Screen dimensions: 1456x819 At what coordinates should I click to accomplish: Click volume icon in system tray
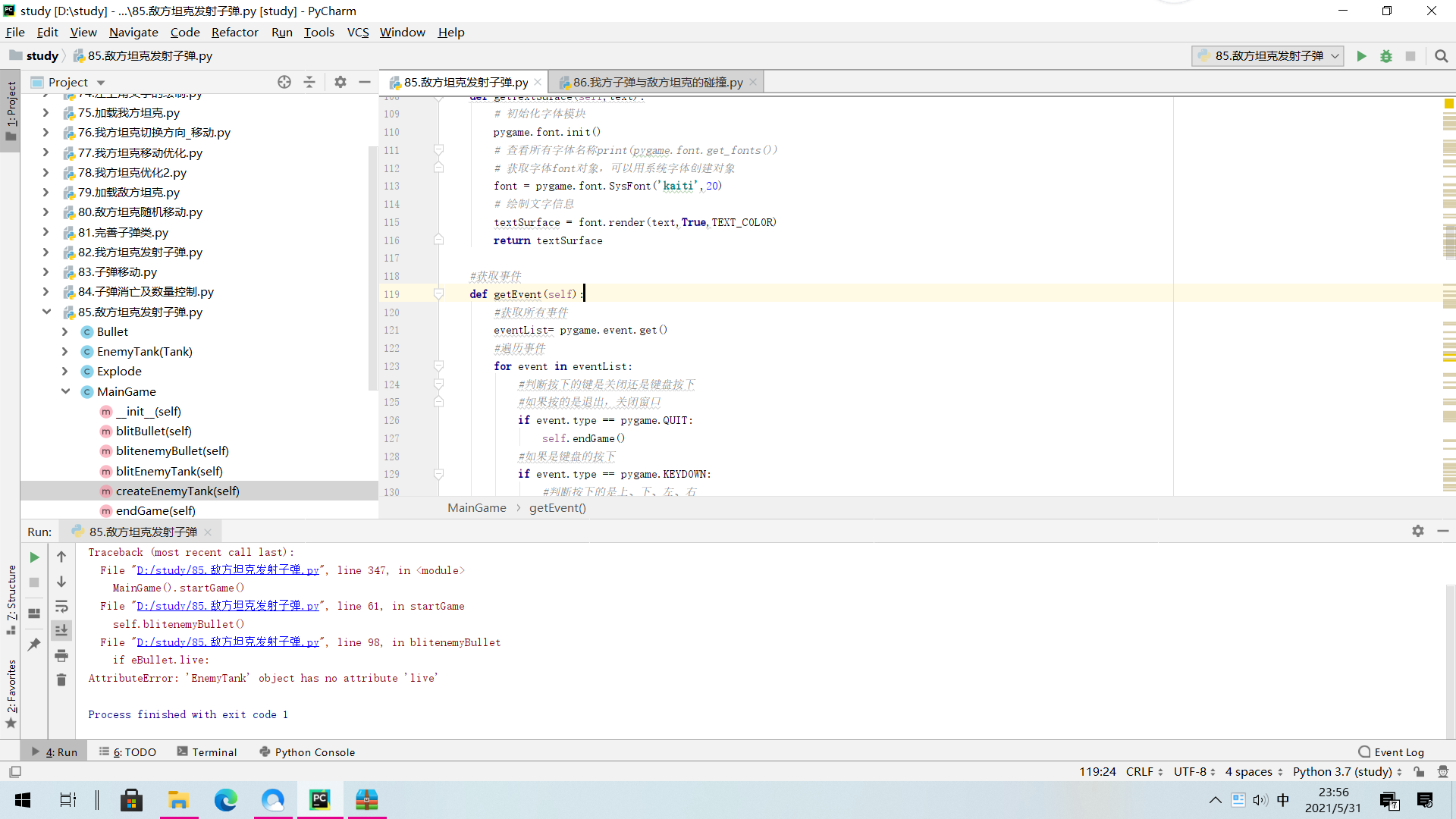coord(1260,800)
